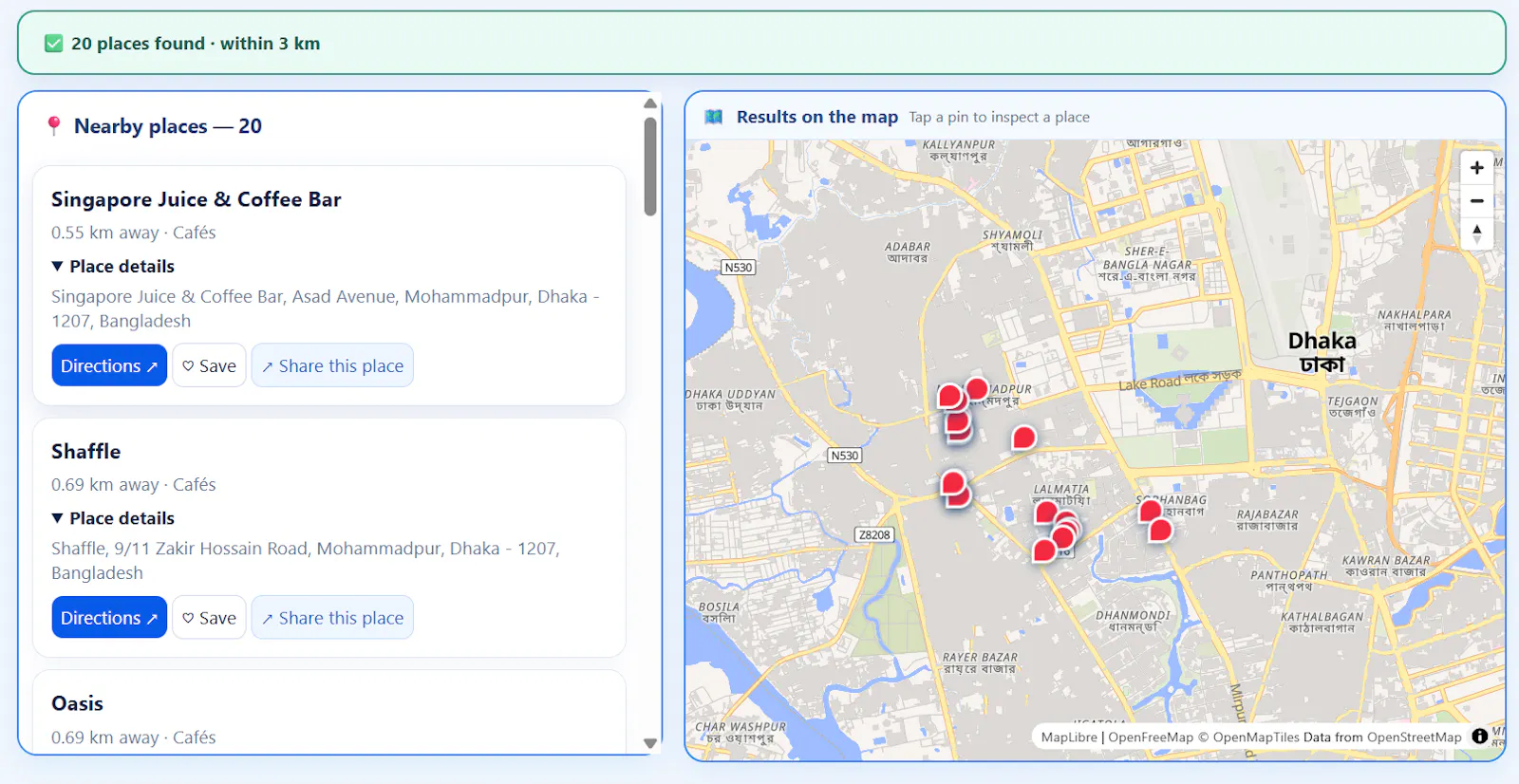The height and width of the screenshot is (784, 1519).
Task: Get directions to Singapore Juice & Coffee Bar
Action: click(109, 365)
